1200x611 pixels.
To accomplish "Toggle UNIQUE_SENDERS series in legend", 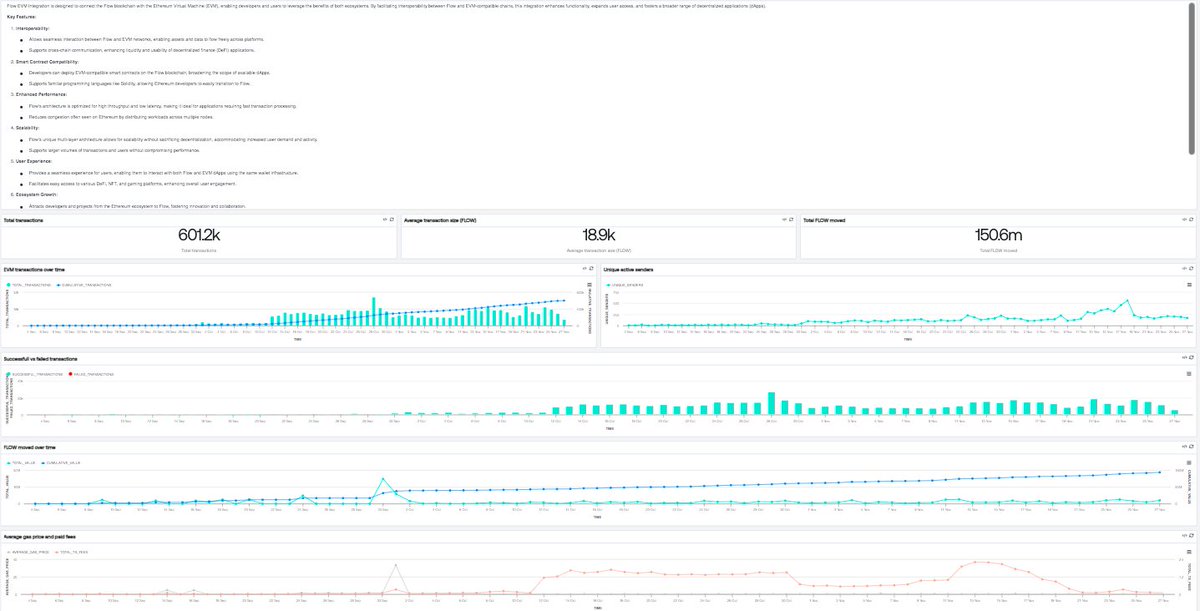I will point(625,284).
